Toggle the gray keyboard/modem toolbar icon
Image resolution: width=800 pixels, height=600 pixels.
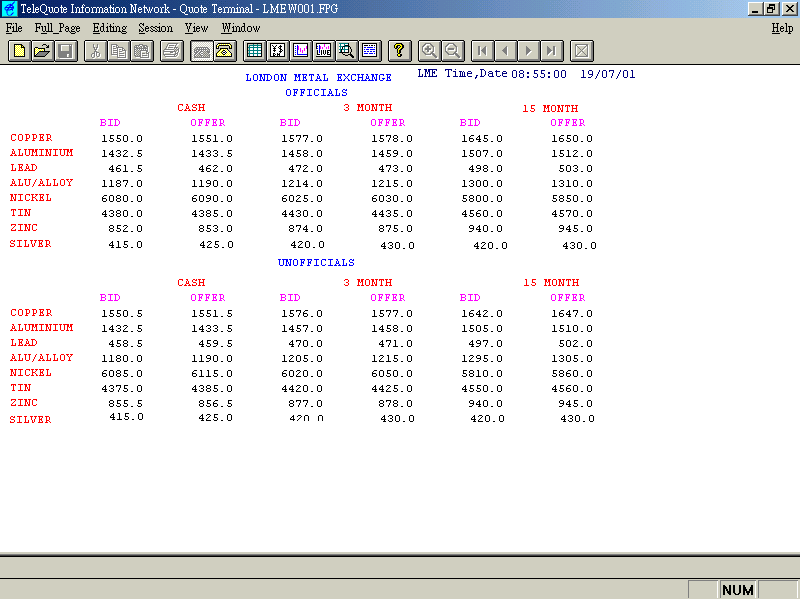pyautogui.click(x=202, y=51)
